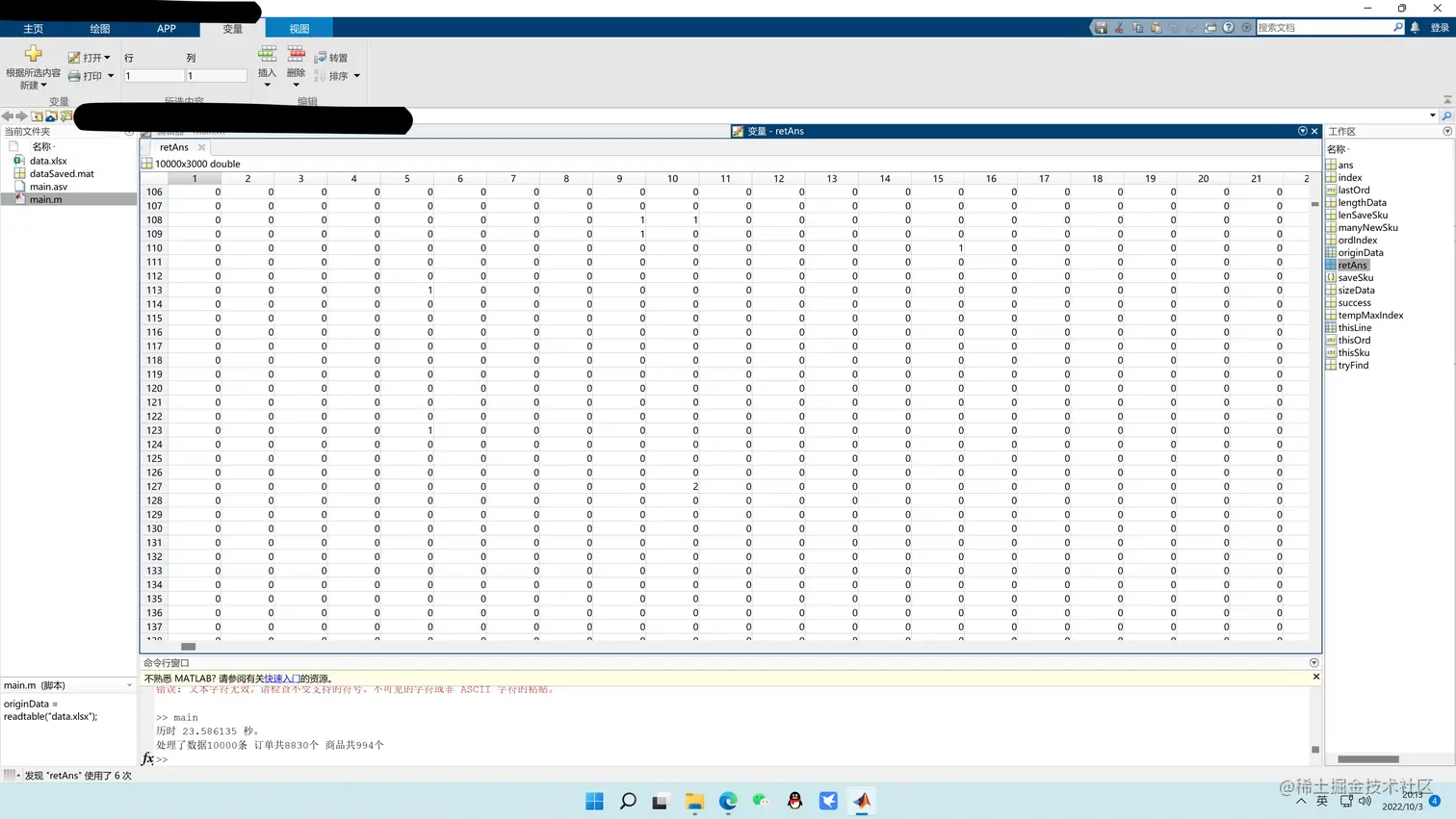1456x819 pixels.
Task: Click the Paste clipboard icon
Action: 1156,28
